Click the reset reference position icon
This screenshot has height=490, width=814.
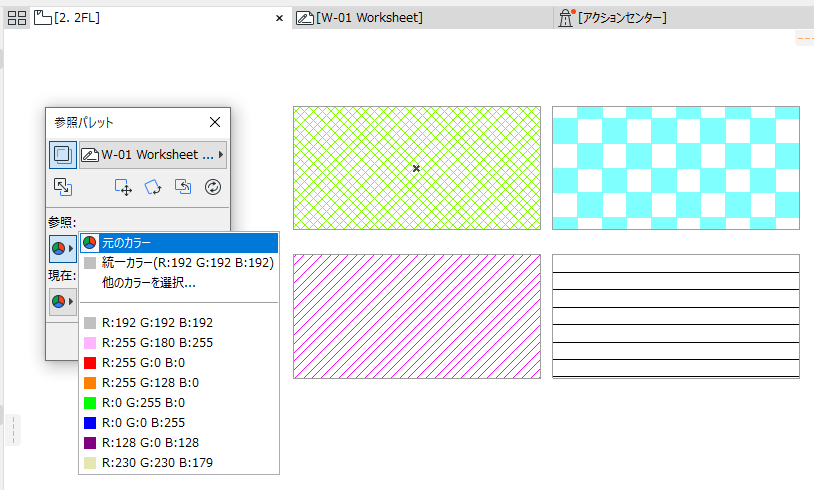[183, 187]
